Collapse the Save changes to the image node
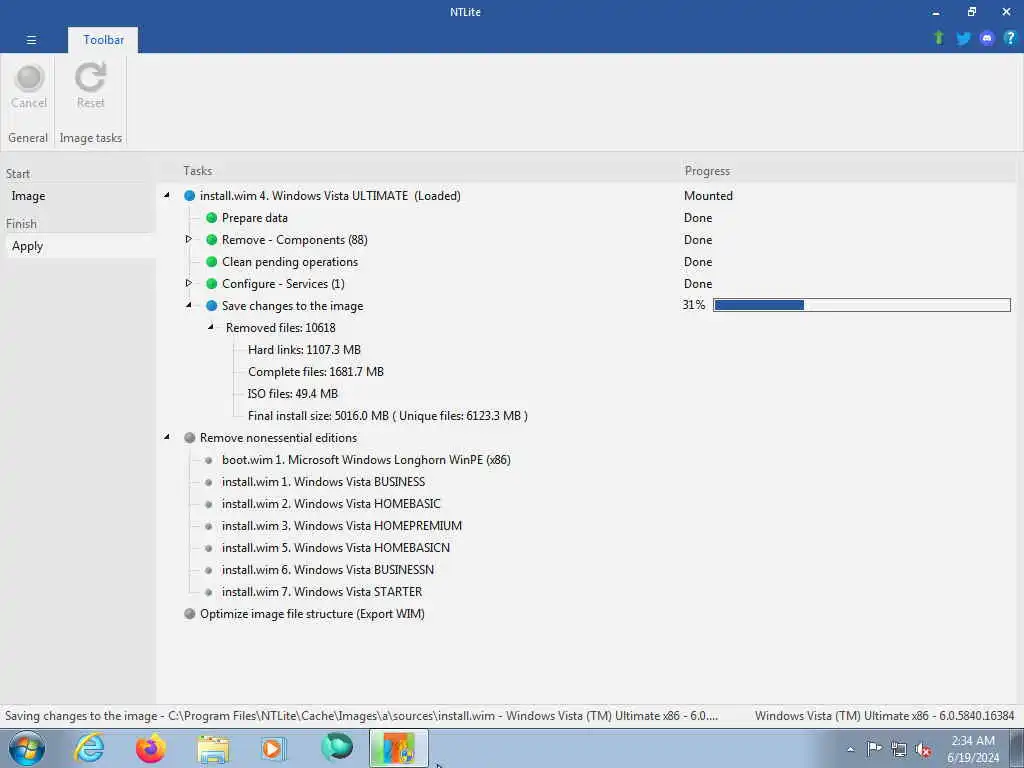Image resolution: width=1024 pixels, height=768 pixels. pyautogui.click(x=189, y=305)
